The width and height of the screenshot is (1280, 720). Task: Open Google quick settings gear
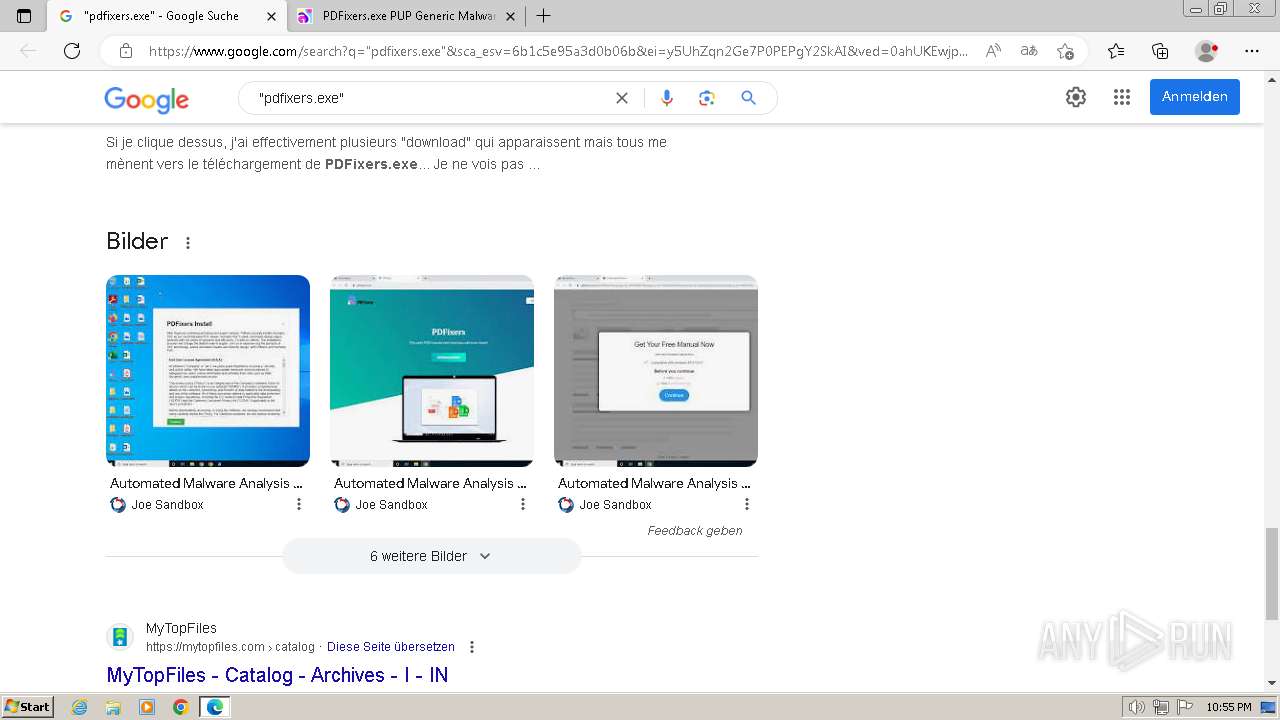point(1076,97)
